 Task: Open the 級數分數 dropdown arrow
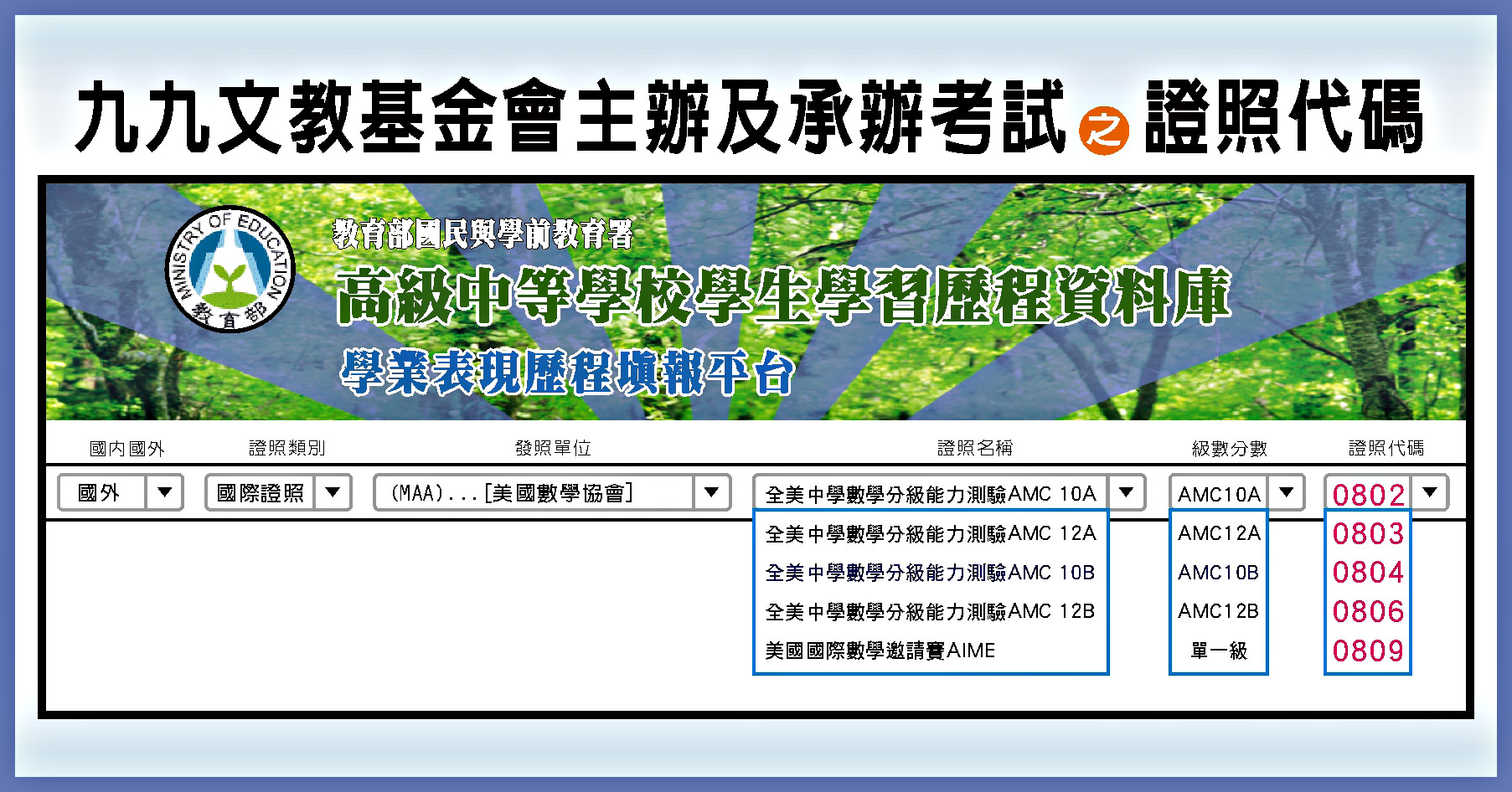pyautogui.click(x=1287, y=492)
